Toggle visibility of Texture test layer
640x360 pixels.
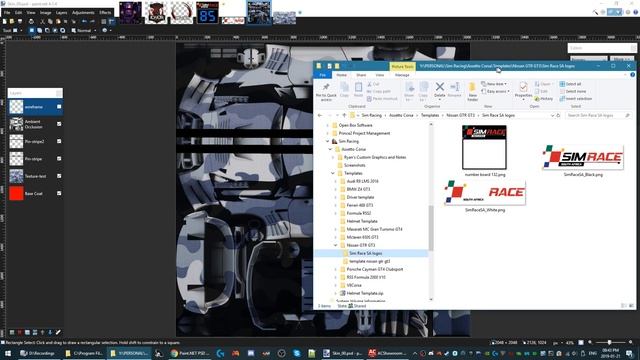click(x=59, y=176)
